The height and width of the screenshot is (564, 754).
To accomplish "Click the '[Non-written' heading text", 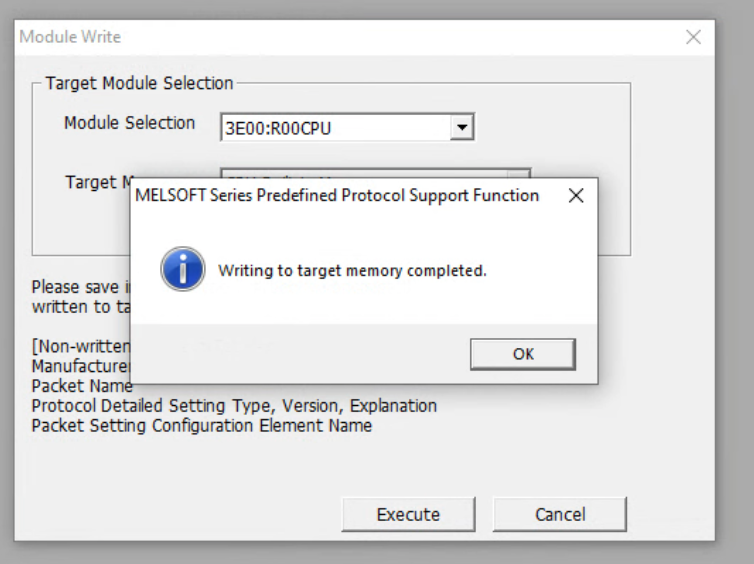I will 81,346.
